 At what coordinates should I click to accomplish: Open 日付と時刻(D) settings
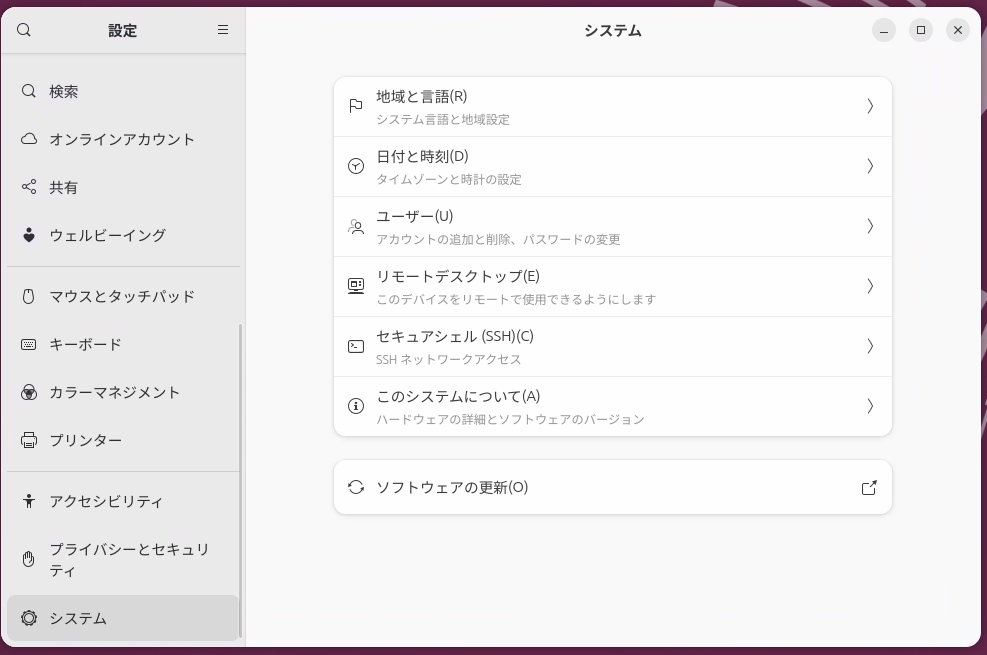612,166
